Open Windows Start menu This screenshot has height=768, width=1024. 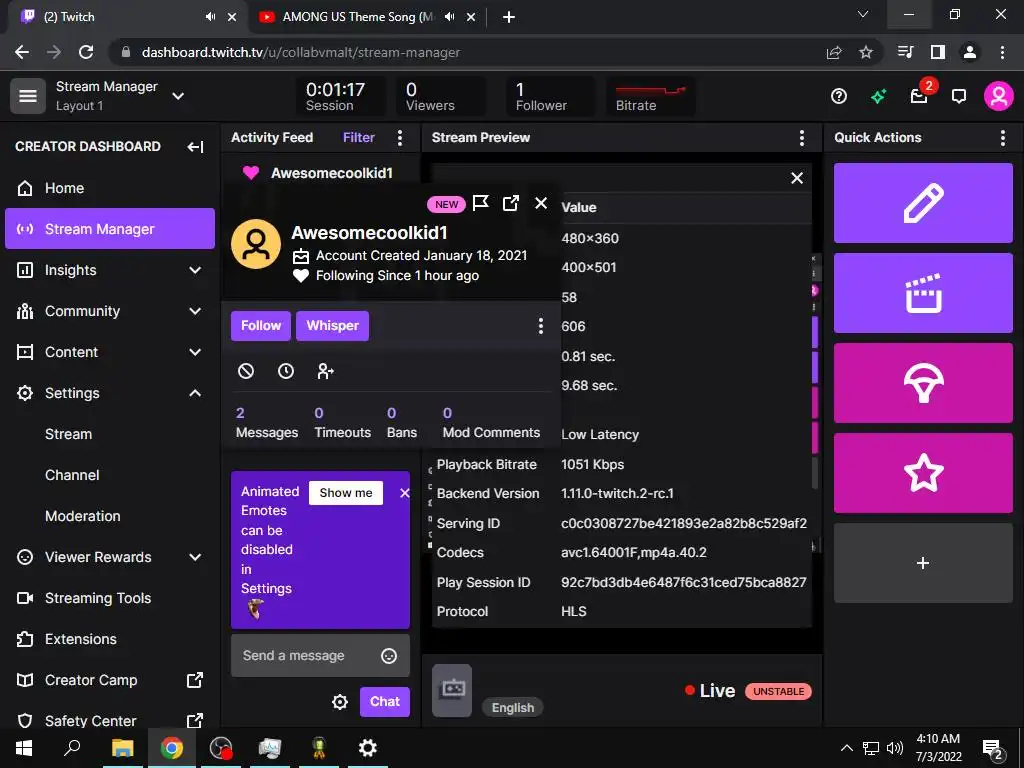pos(24,748)
